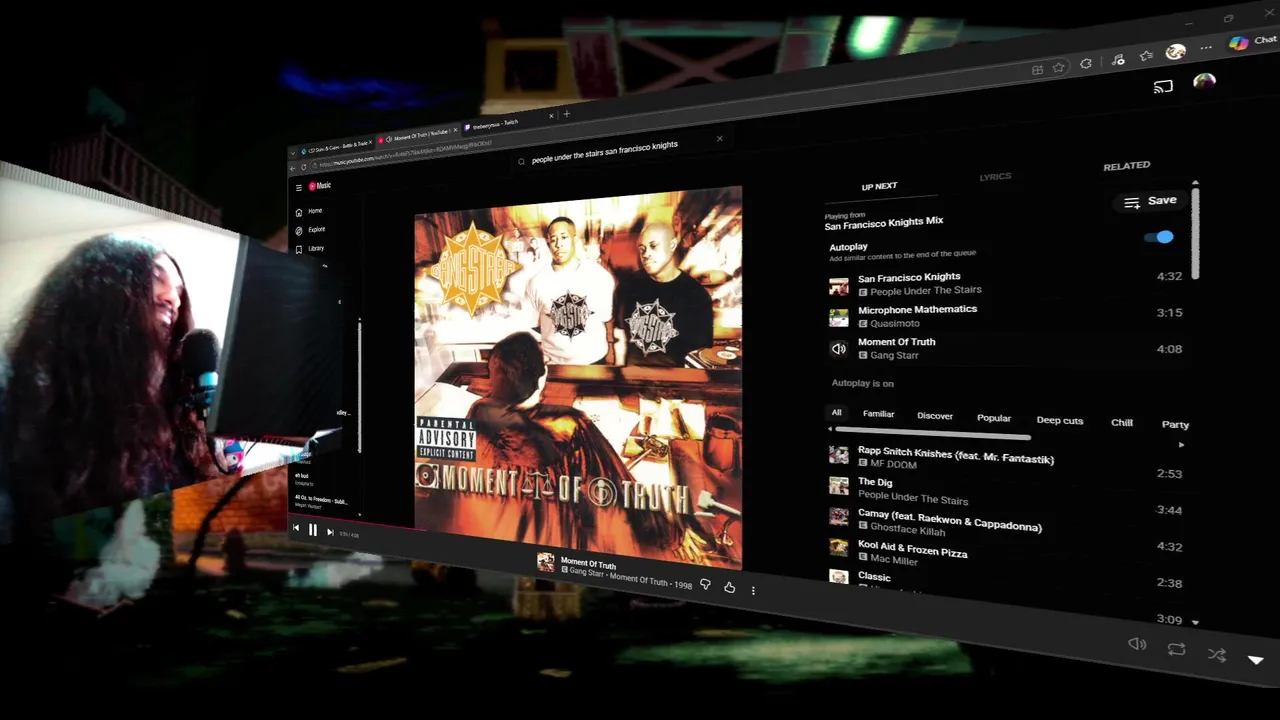Play Microphone Mathematics by Quasimoto

coord(1005,315)
